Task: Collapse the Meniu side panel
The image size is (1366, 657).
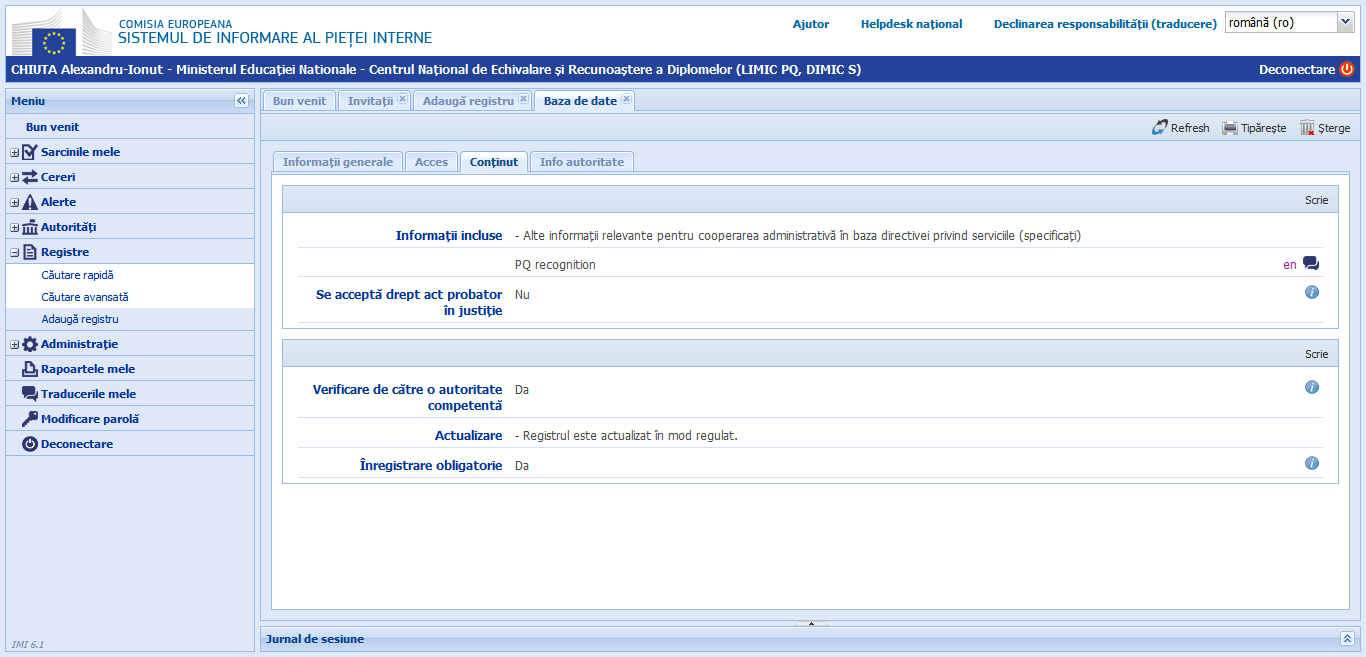Action: tap(241, 101)
